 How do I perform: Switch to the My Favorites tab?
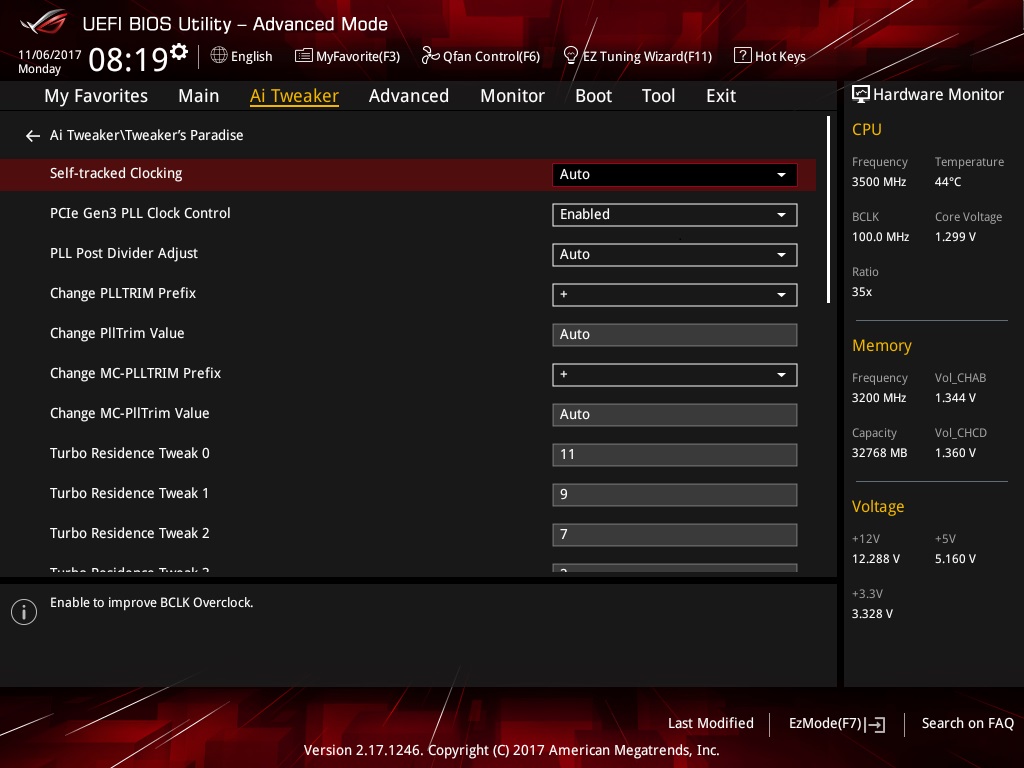pyautogui.click(x=96, y=96)
